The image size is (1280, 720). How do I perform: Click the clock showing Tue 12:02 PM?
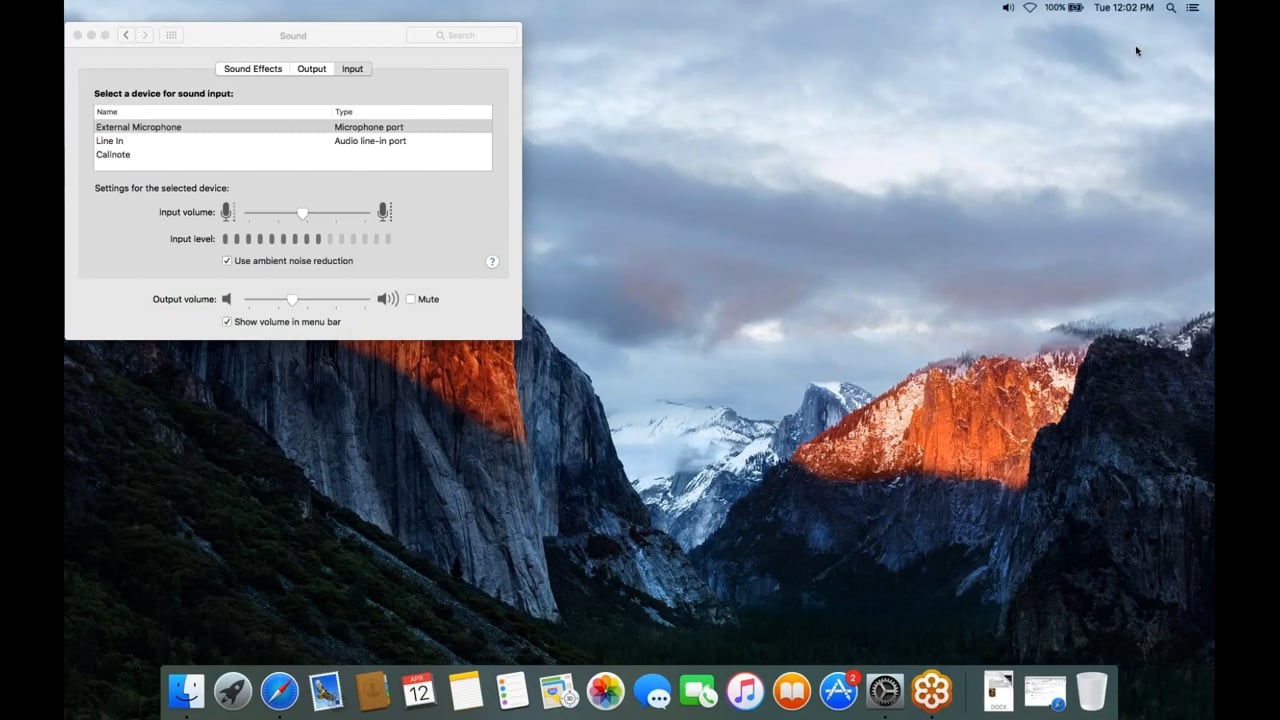1124,7
